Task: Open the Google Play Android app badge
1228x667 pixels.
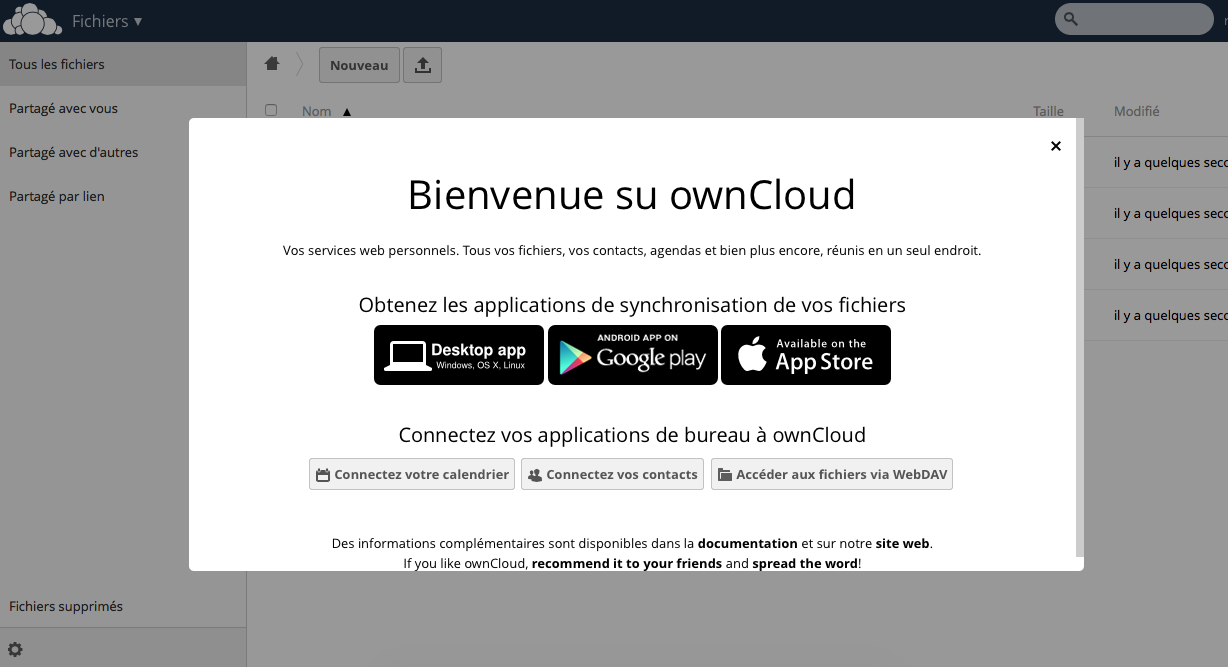Action: 633,355
